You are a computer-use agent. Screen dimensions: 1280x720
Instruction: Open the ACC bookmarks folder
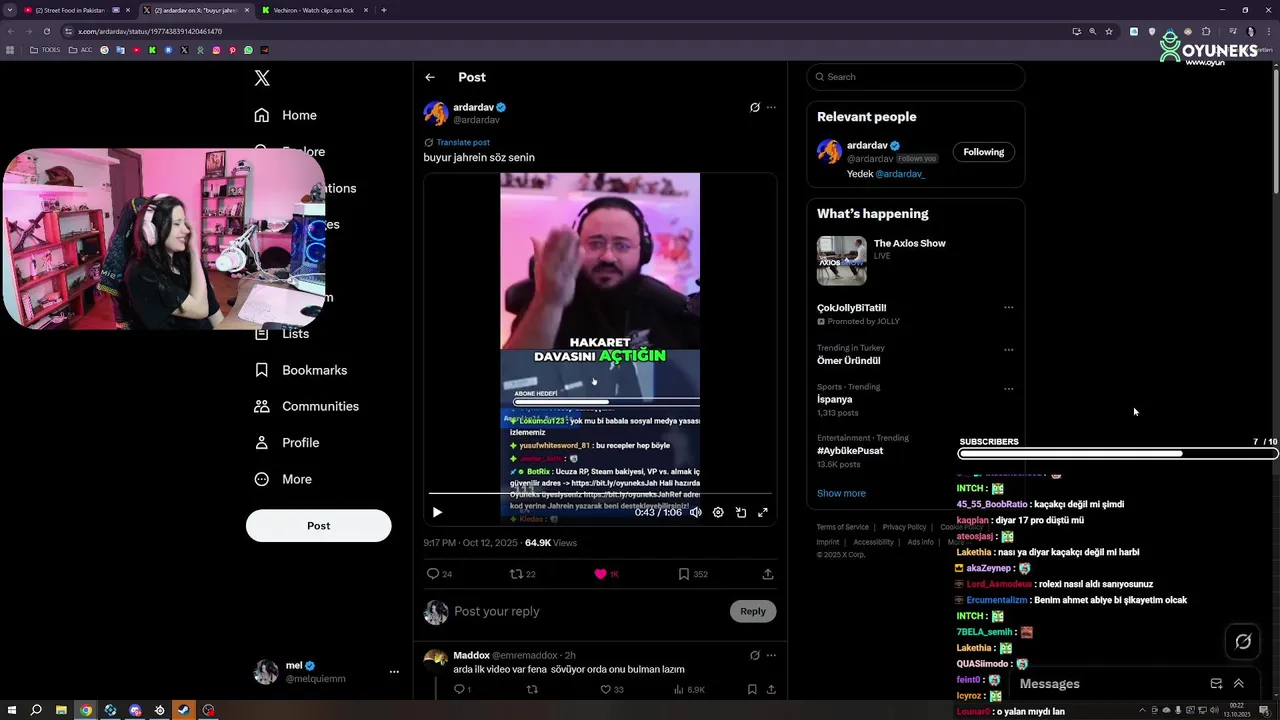point(81,50)
